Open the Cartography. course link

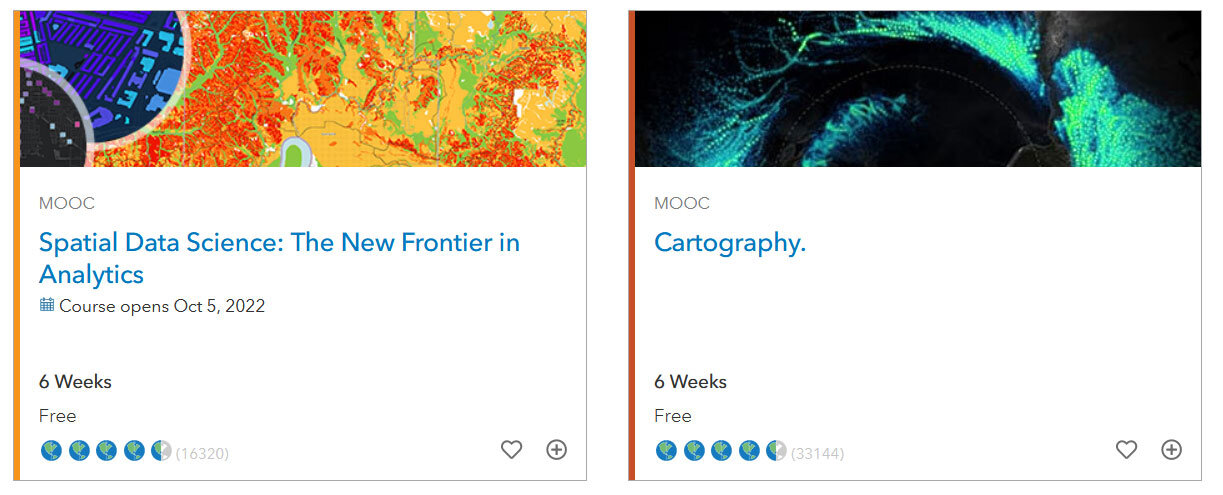click(730, 243)
